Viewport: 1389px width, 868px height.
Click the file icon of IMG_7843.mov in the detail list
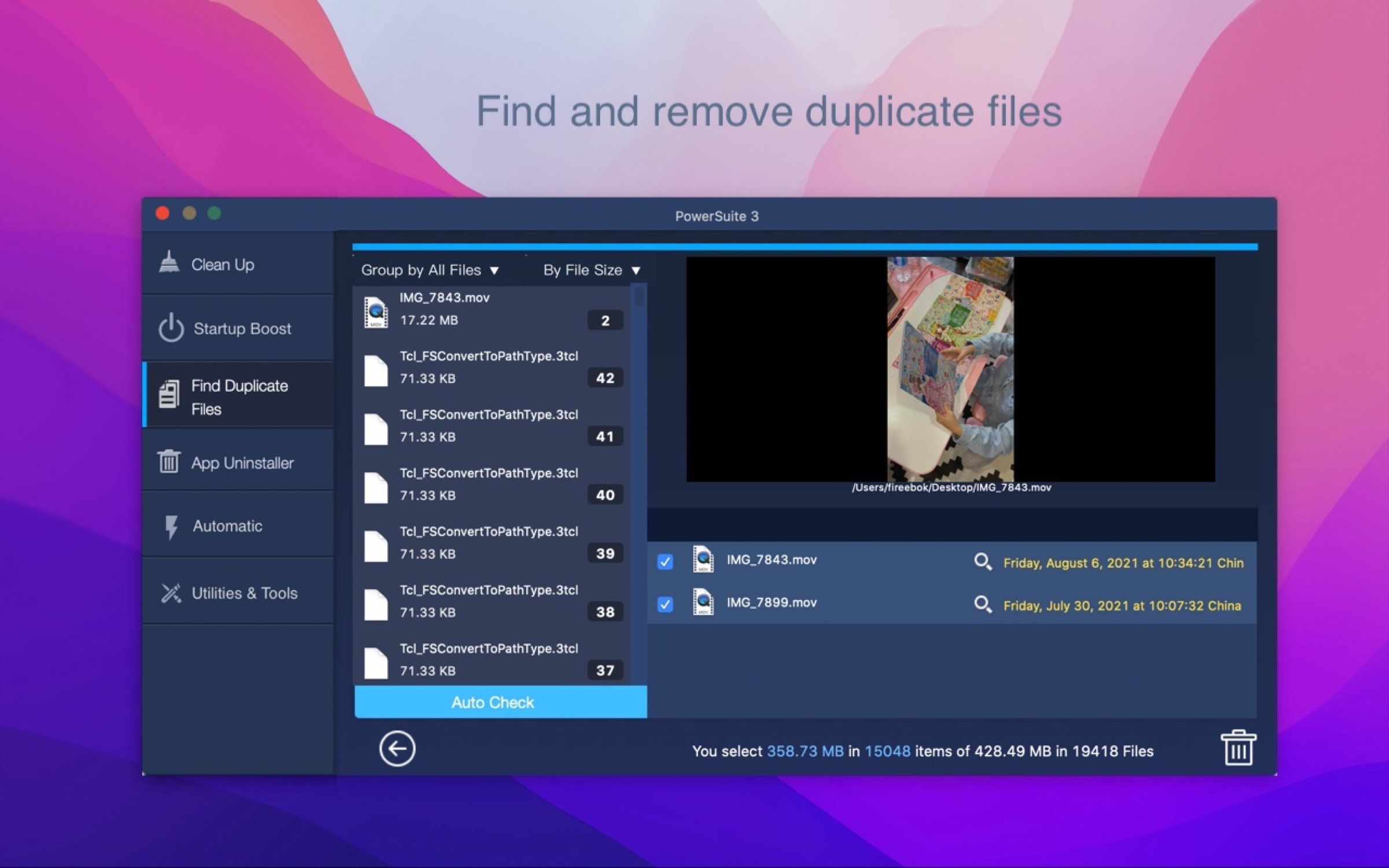click(x=703, y=560)
